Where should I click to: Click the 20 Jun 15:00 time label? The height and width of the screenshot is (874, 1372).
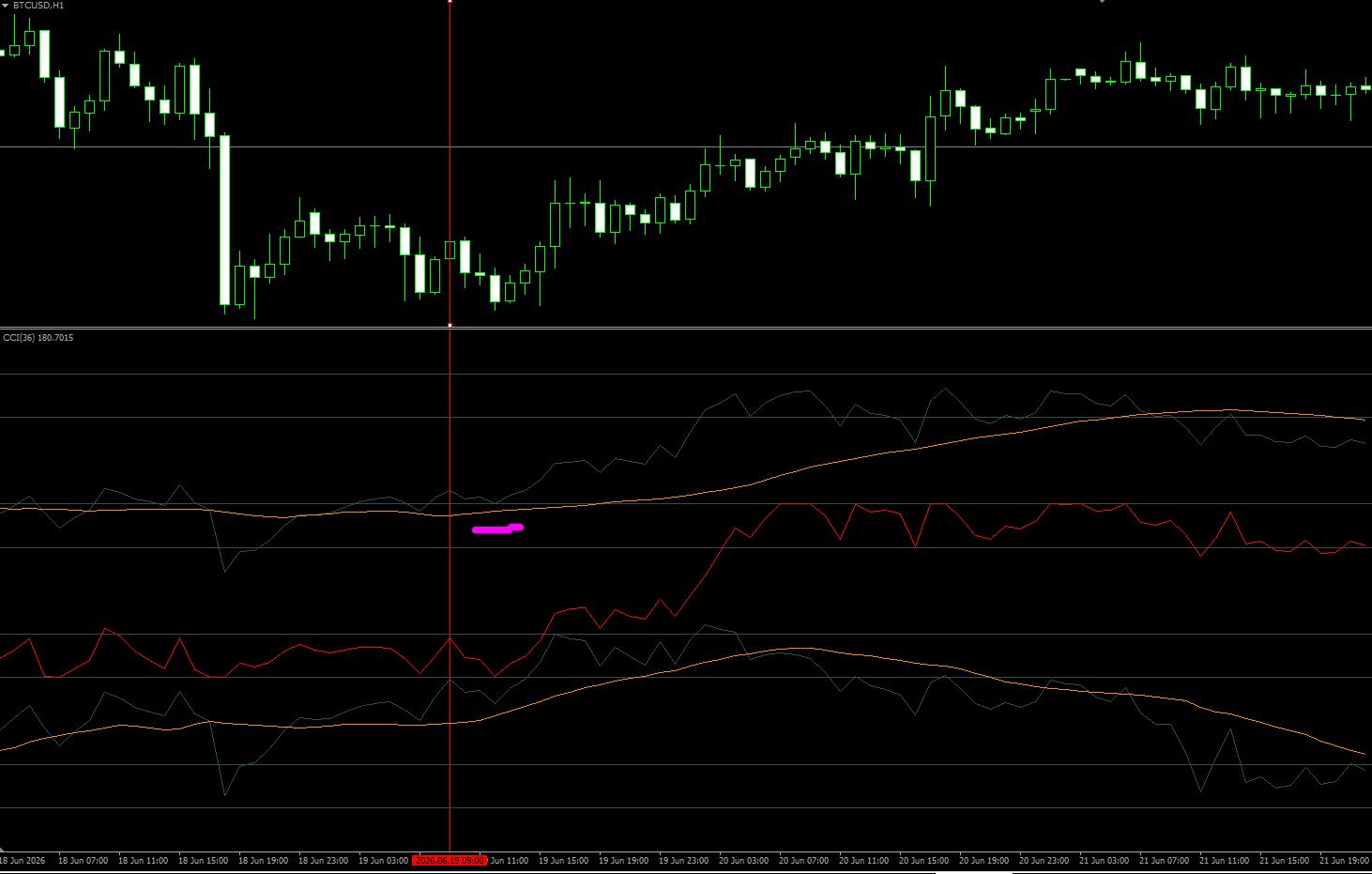(x=923, y=860)
